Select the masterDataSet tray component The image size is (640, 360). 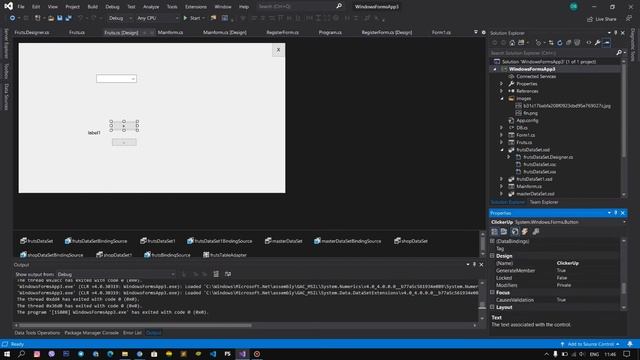coord(284,241)
